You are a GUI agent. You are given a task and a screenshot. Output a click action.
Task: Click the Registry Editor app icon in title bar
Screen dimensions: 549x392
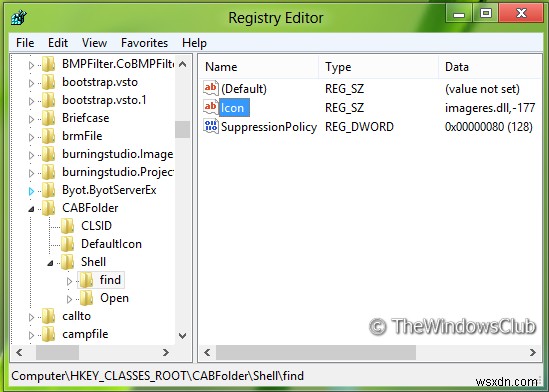click(x=19, y=18)
